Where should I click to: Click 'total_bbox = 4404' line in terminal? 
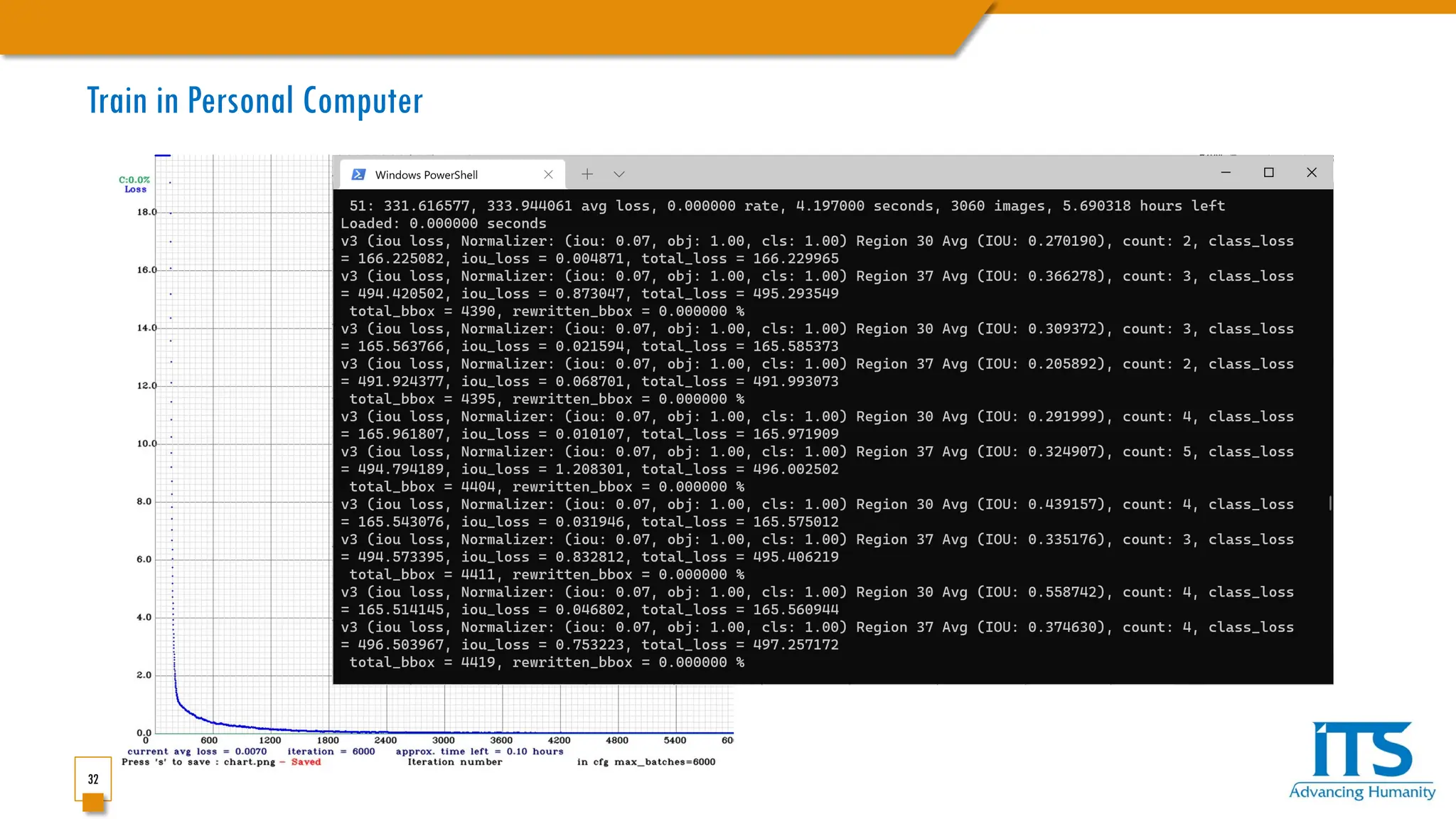click(547, 487)
